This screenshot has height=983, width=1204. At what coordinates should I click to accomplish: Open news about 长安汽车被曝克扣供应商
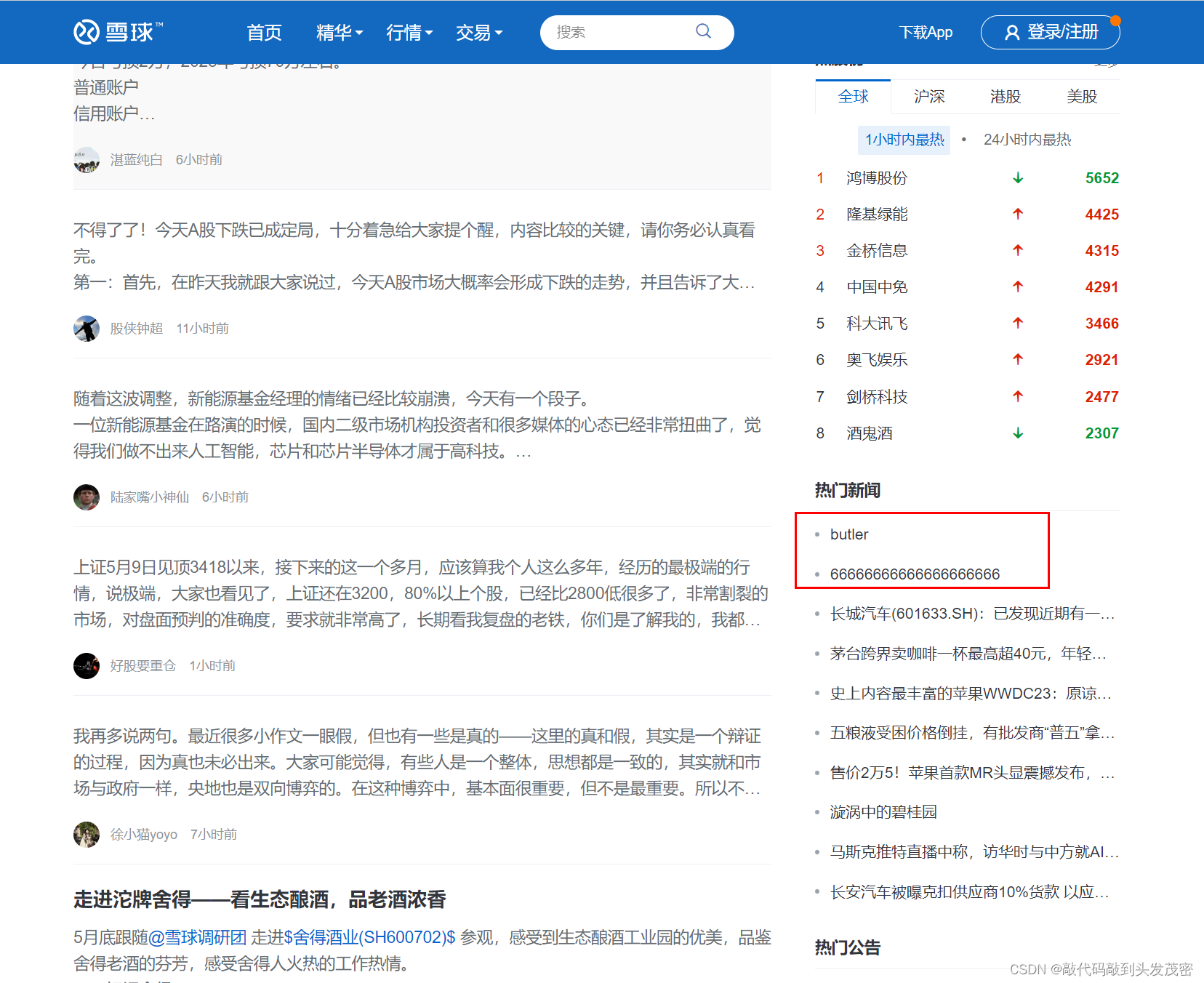tap(970, 892)
